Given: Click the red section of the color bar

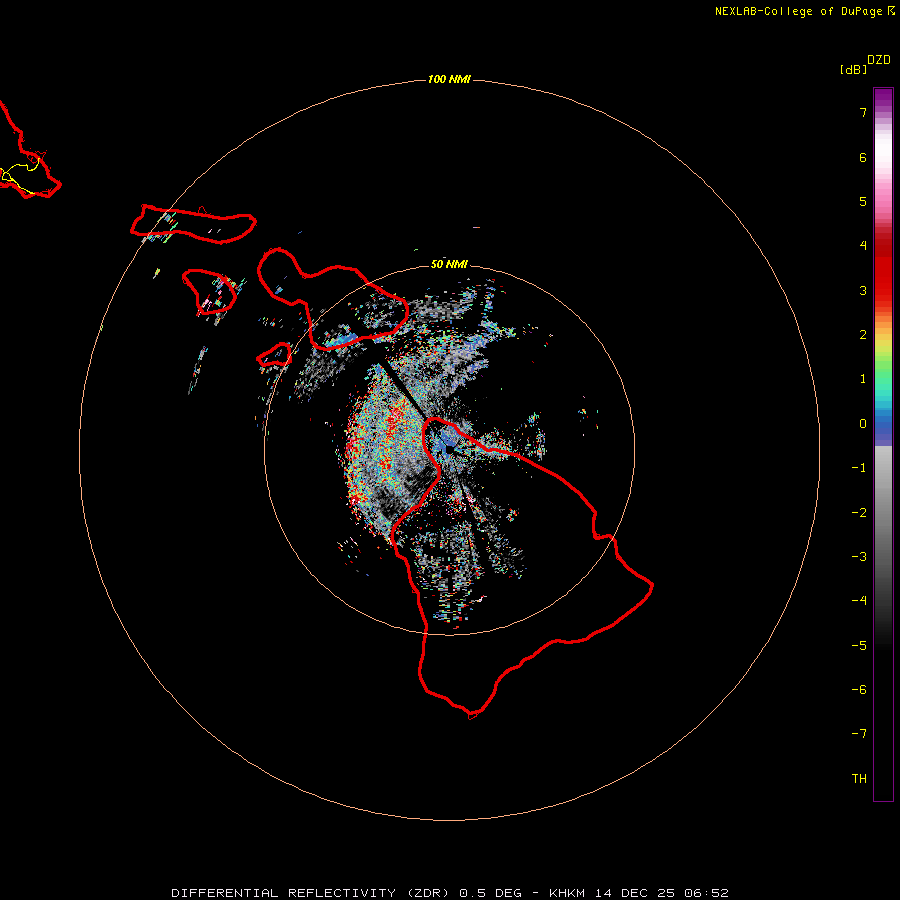Looking at the screenshot, I should 883,270.
